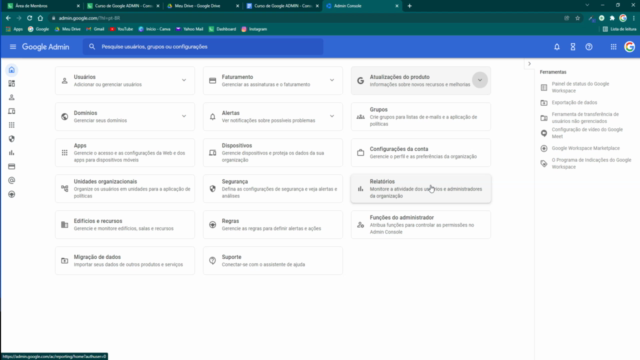Open the Google account avatar

point(629,47)
